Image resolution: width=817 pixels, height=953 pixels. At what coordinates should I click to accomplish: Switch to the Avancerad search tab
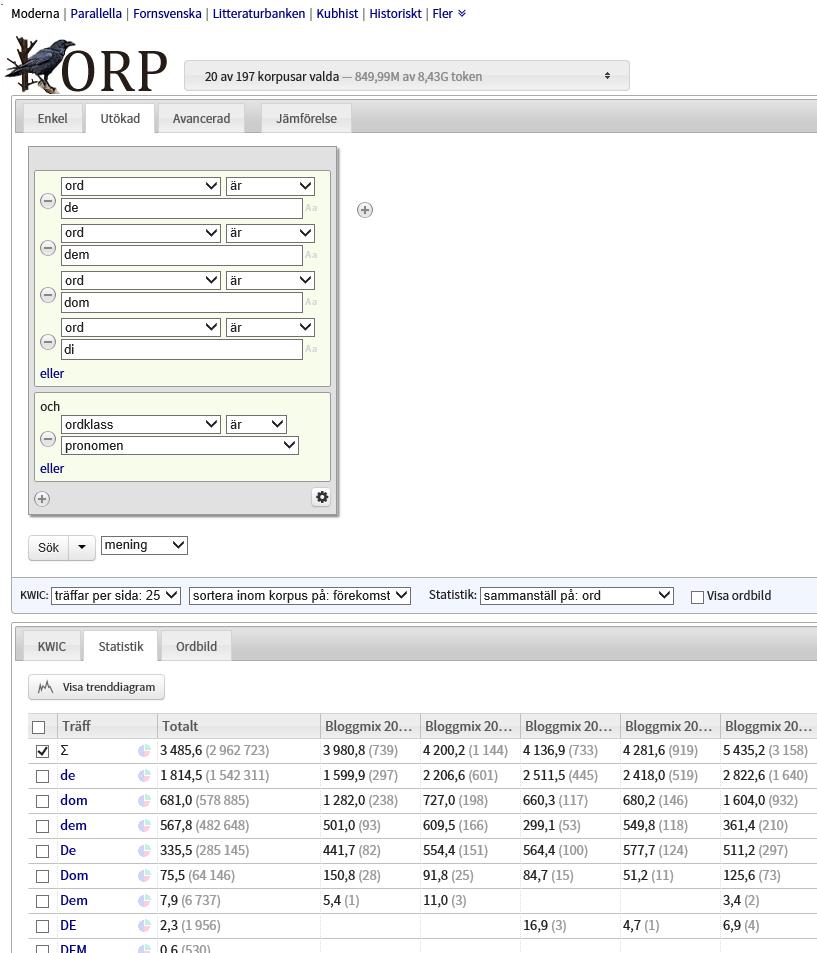click(201, 119)
